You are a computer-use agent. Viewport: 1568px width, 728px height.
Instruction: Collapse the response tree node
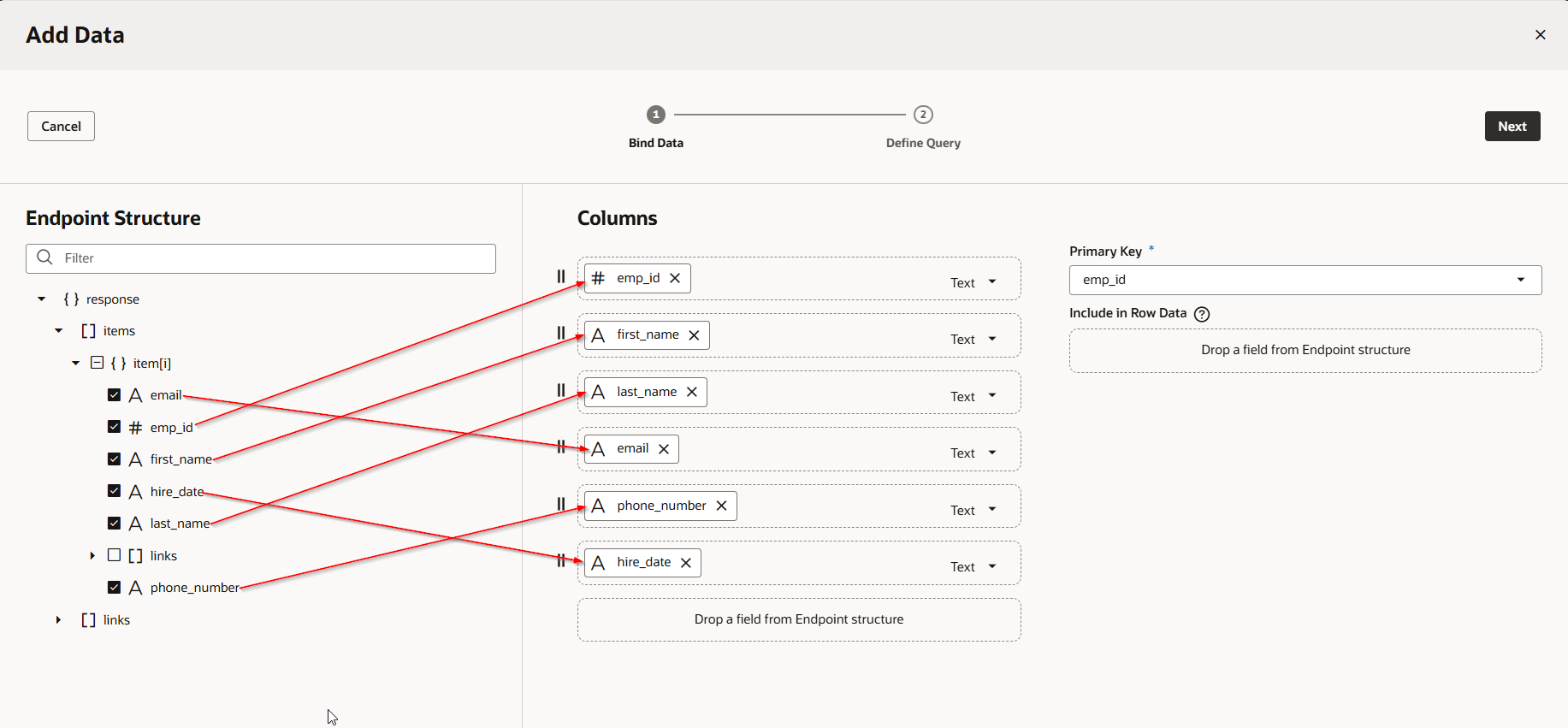coord(41,299)
